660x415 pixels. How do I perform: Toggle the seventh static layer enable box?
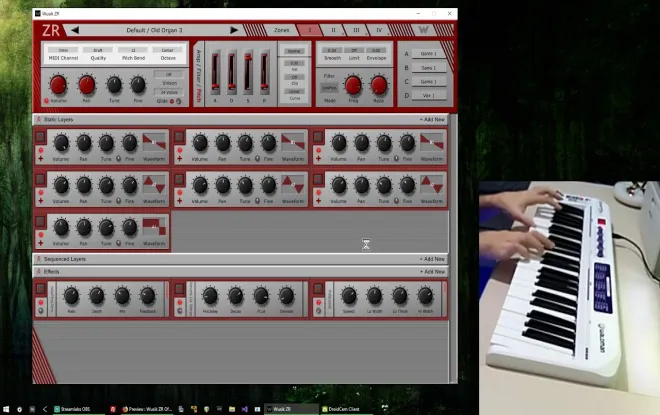tap(40, 221)
